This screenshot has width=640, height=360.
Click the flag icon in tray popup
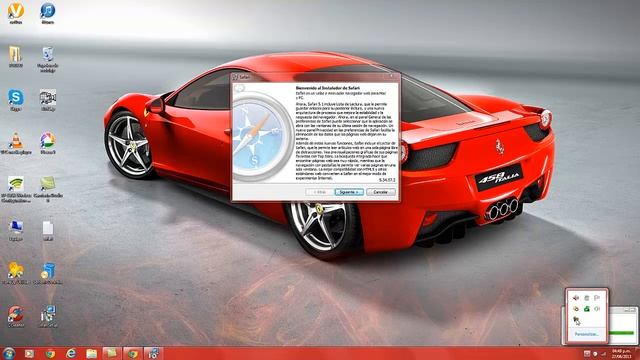click(x=597, y=298)
